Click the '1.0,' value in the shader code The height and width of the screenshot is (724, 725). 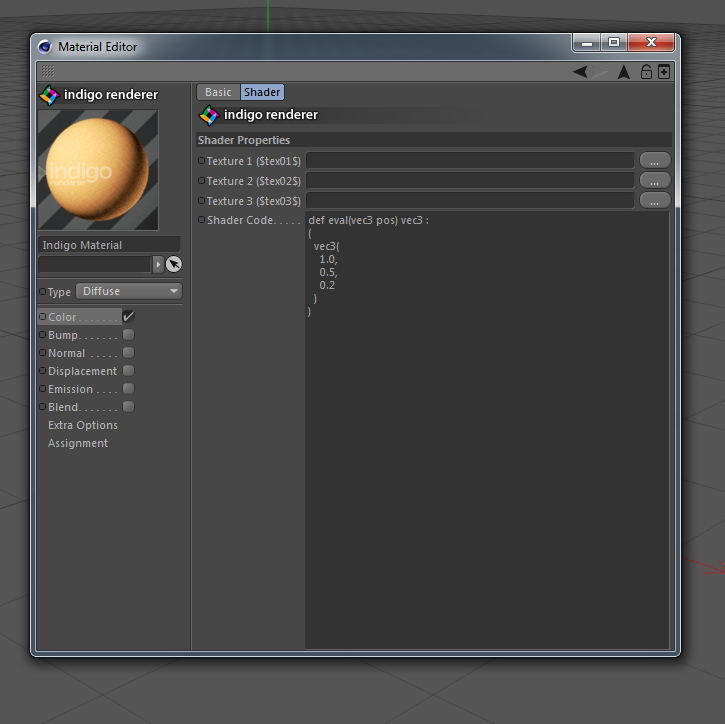tap(328, 259)
